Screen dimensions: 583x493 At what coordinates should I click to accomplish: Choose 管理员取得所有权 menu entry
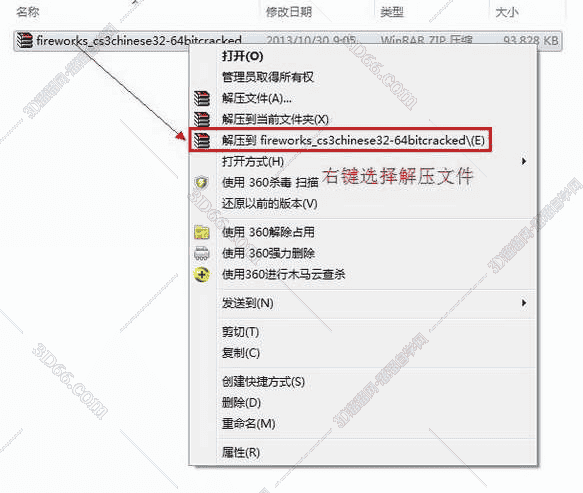(x=268, y=77)
